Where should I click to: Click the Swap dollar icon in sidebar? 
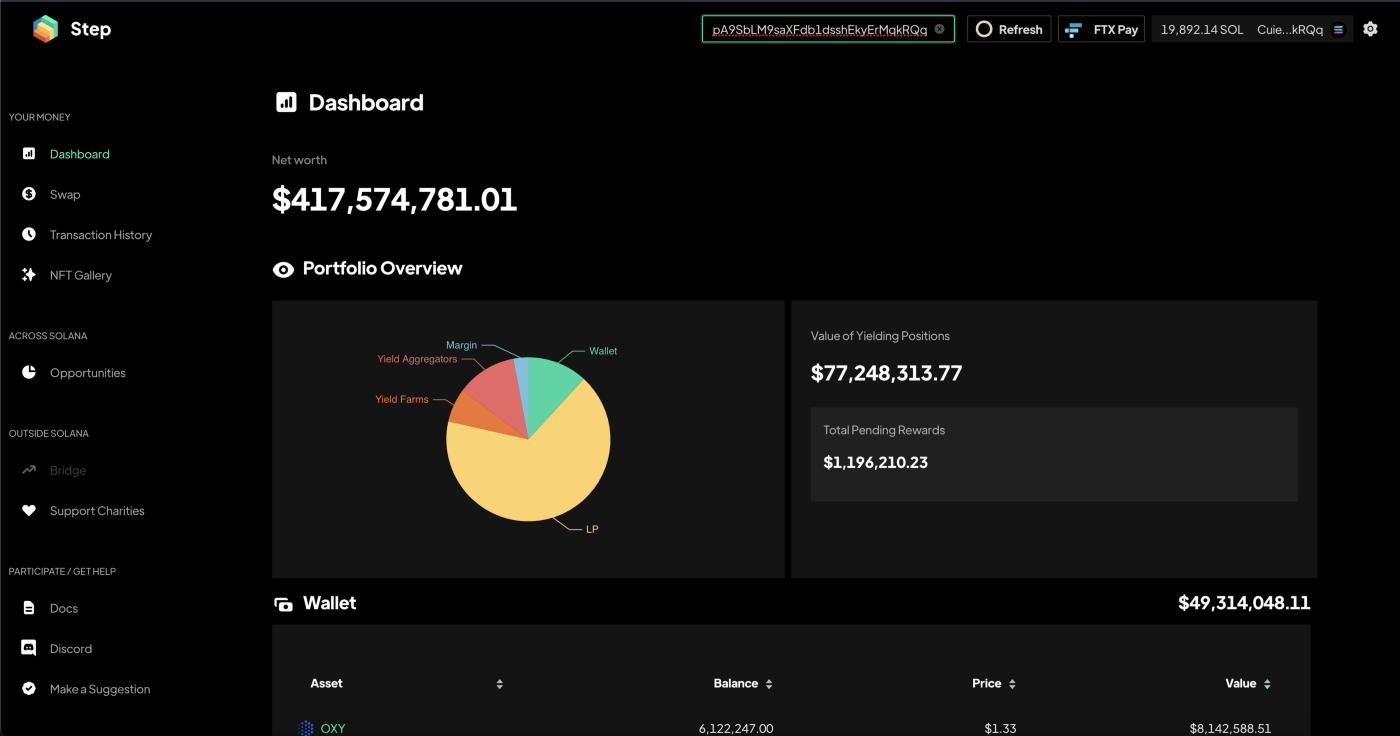(x=29, y=194)
